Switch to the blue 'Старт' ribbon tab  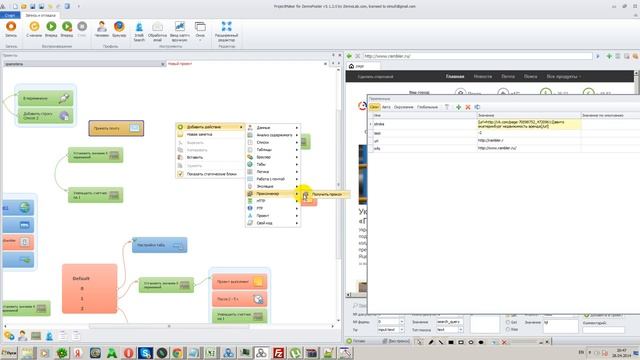[x=10, y=15]
